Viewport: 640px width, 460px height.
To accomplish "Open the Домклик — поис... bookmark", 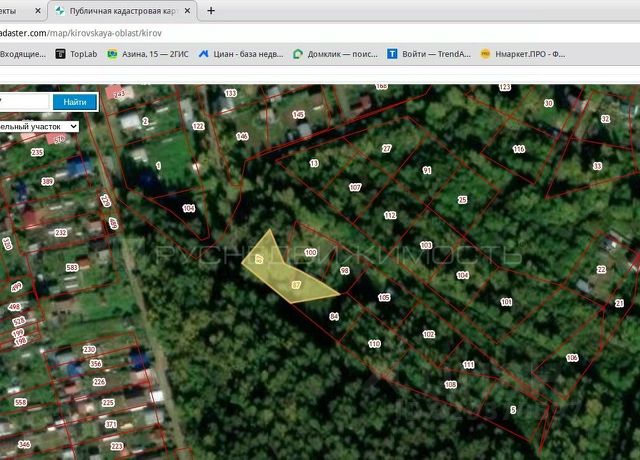I will (x=336, y=54).
